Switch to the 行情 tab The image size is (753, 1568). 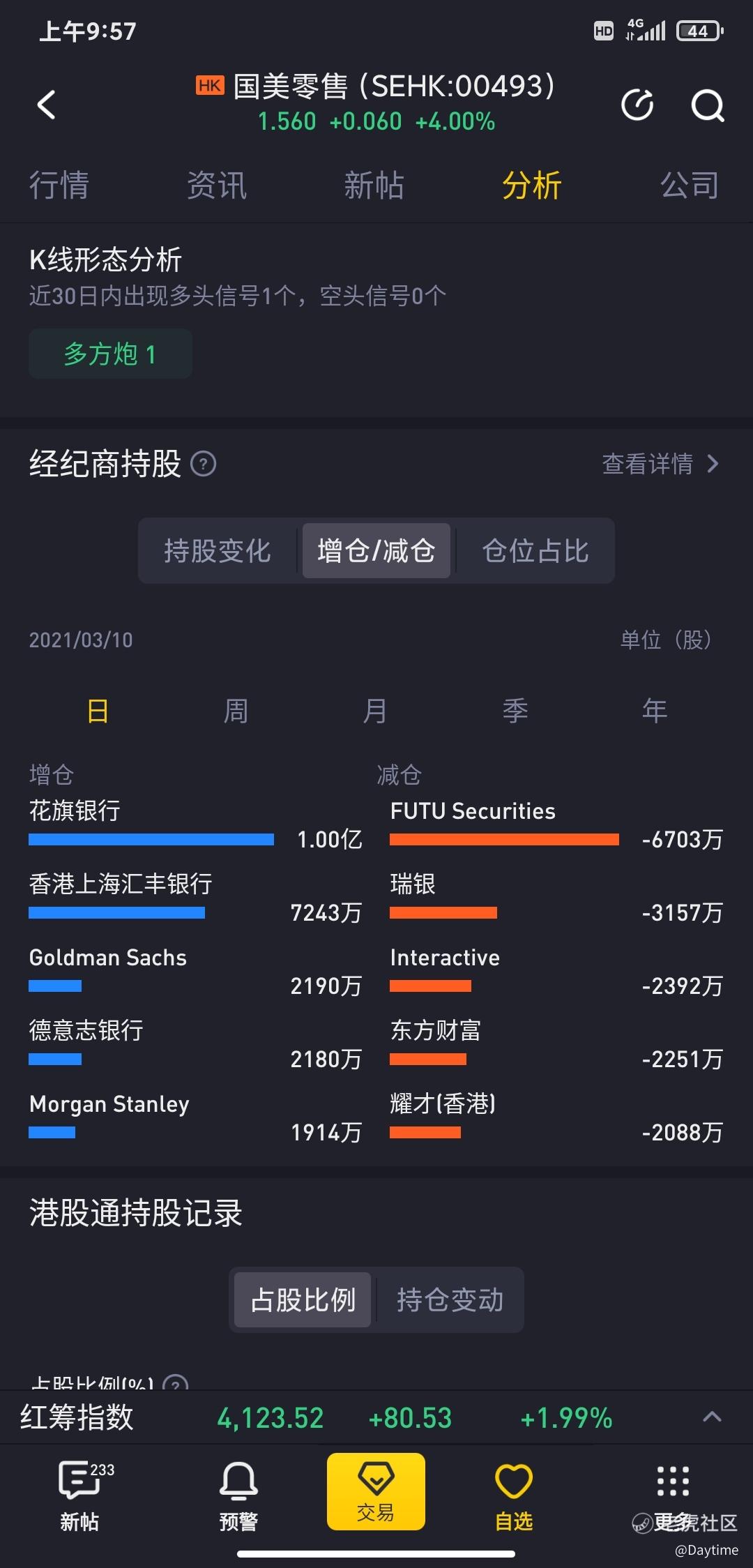click(x=59, y=186)
